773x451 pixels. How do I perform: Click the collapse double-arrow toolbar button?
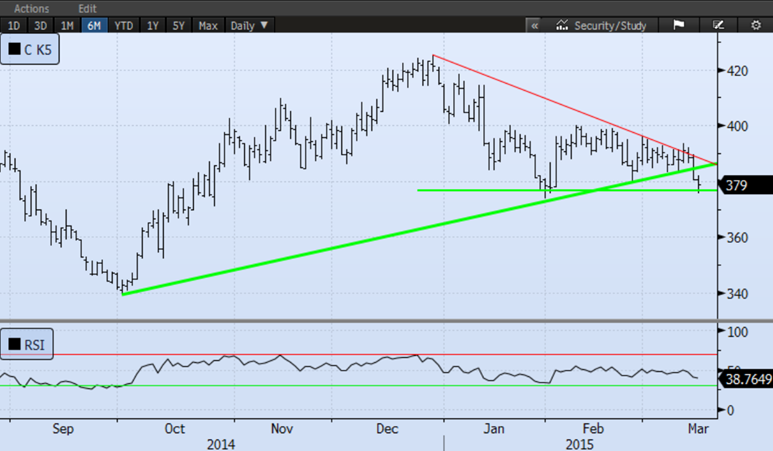point(534,25)
